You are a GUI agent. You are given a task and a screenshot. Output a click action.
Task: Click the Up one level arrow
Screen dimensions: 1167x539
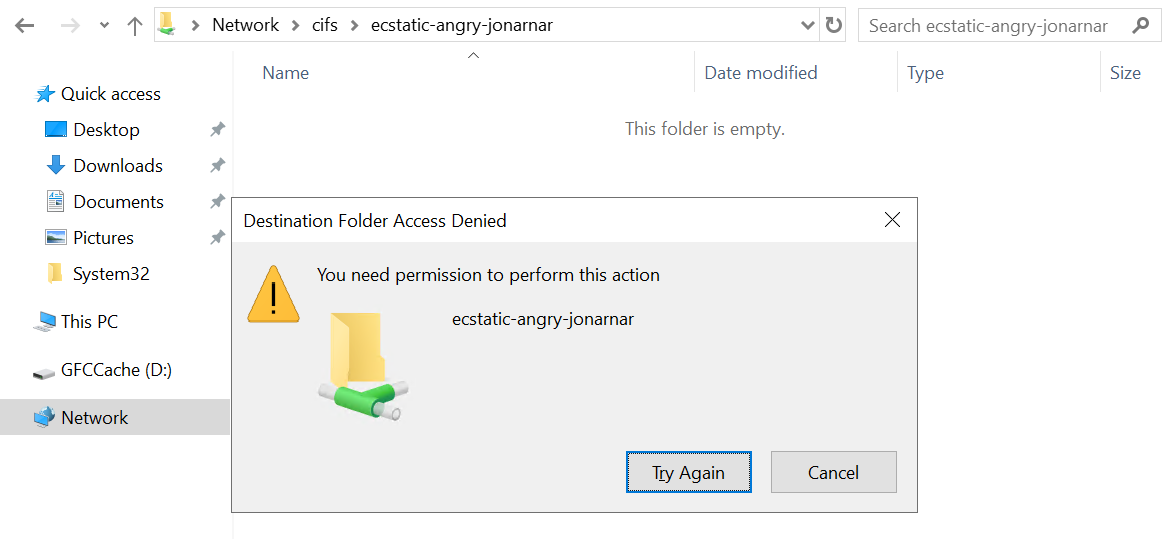[135, 26]
